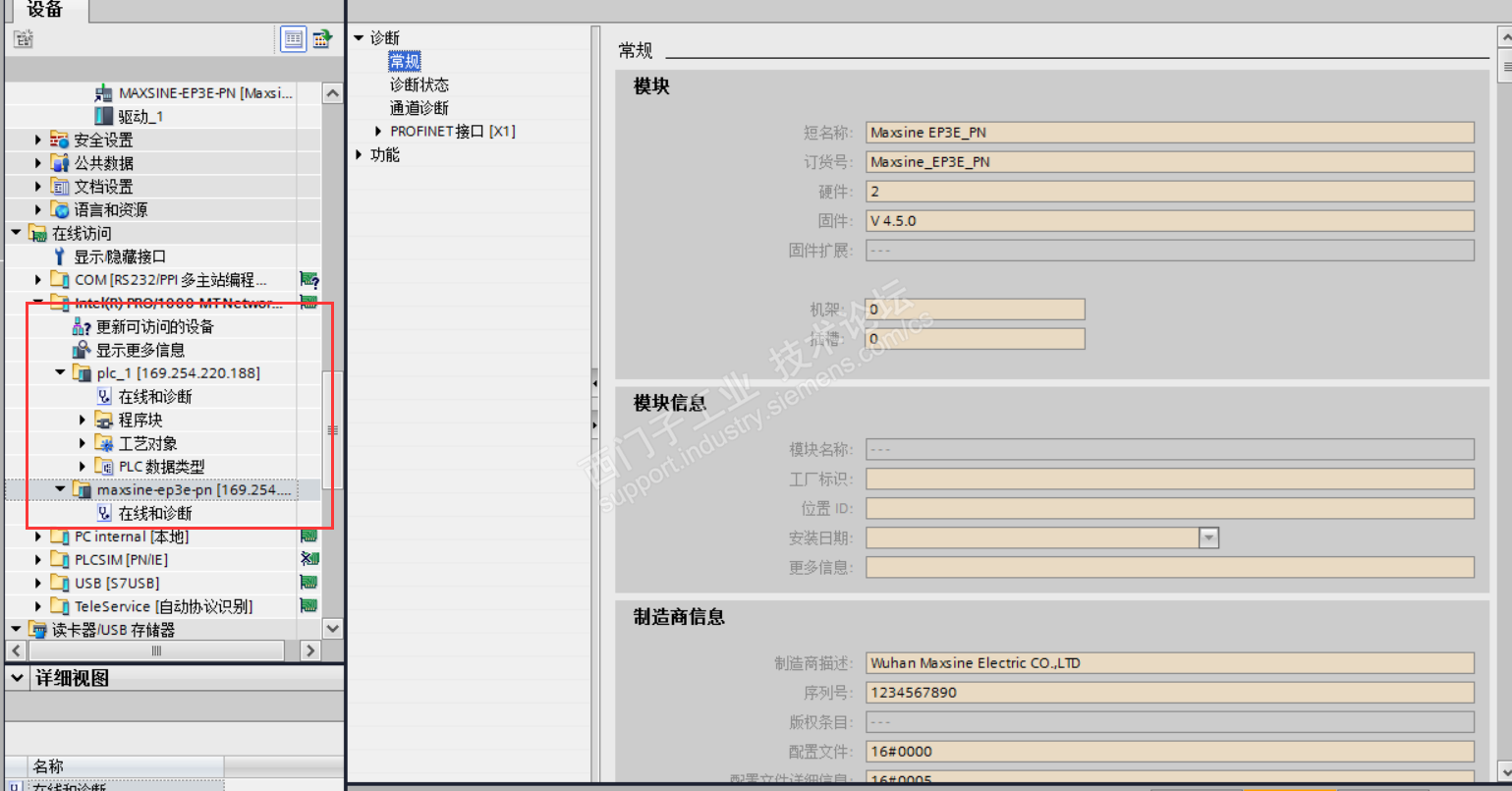Click the project tree scroll down arrow
This screenshot has height=791, width=1512.
333,629
